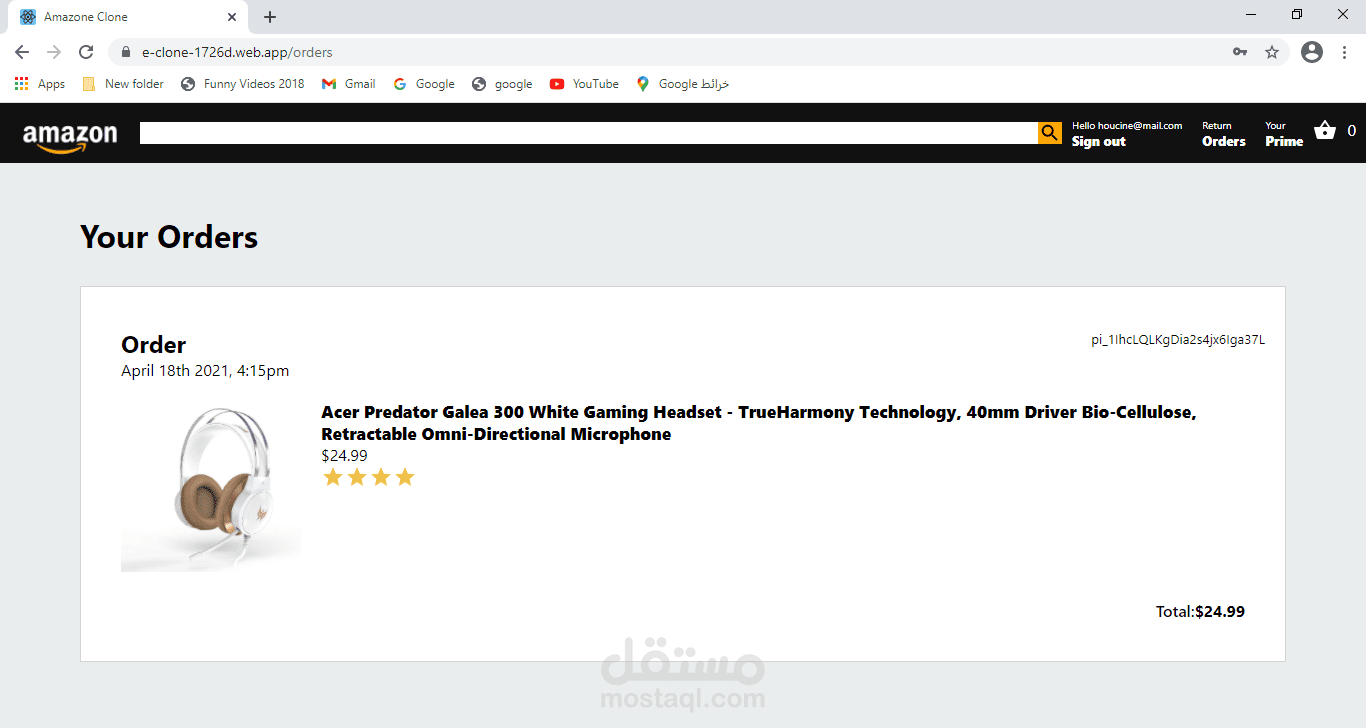Open Your Prime link

(x=1284, y=134)
